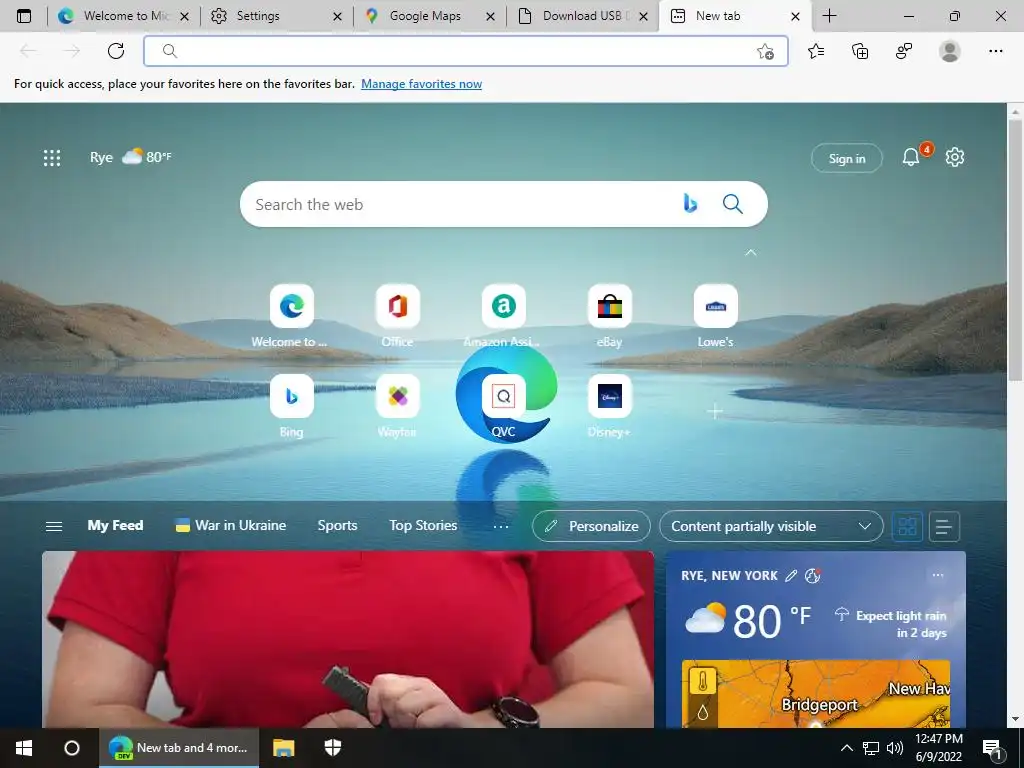Screen dimensions: 1024x768
Task: Click the 12:47 PM taskbar clock
Action: click(x=938, y=748)
